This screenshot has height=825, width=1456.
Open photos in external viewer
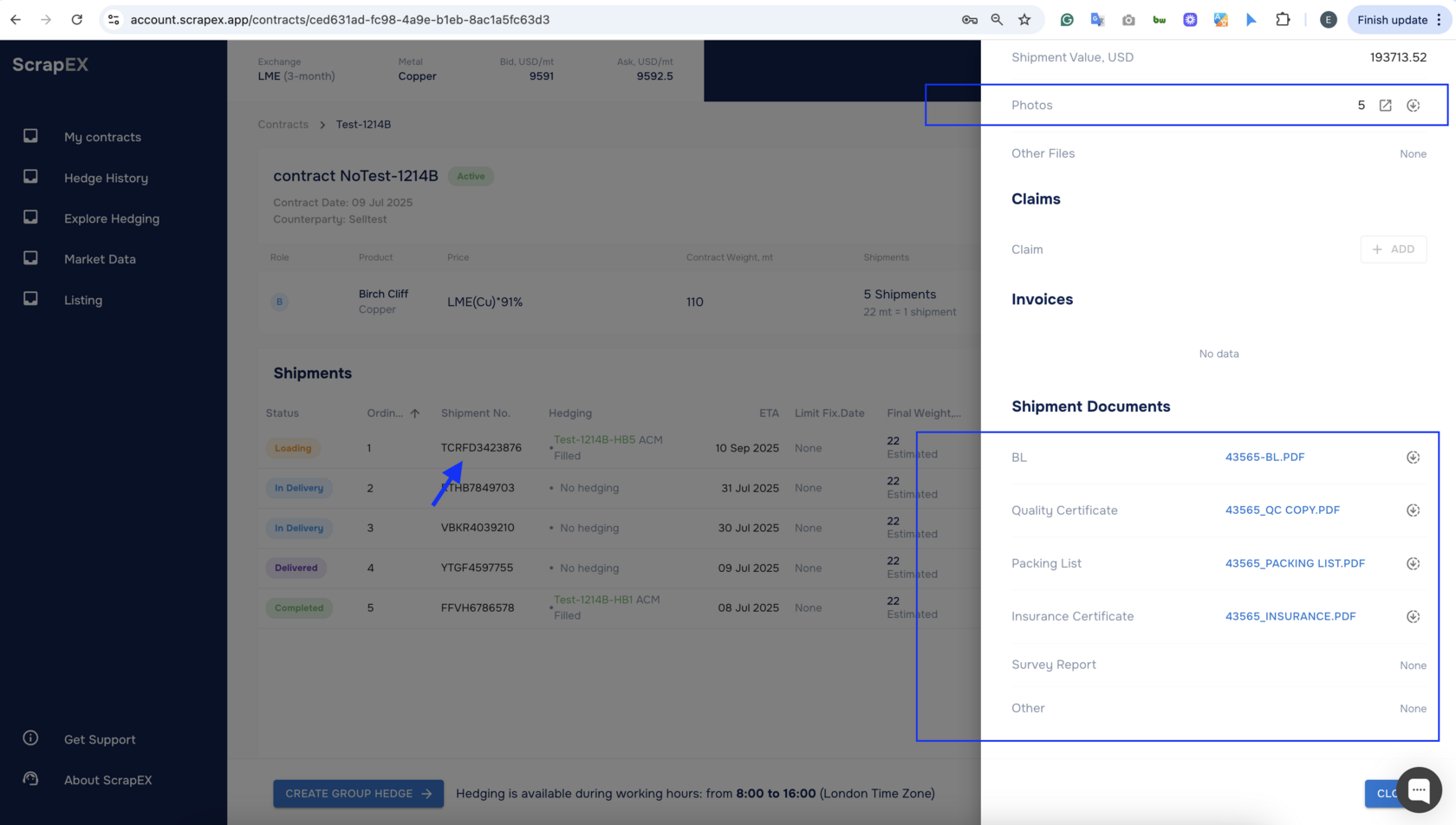(1385, 106)
